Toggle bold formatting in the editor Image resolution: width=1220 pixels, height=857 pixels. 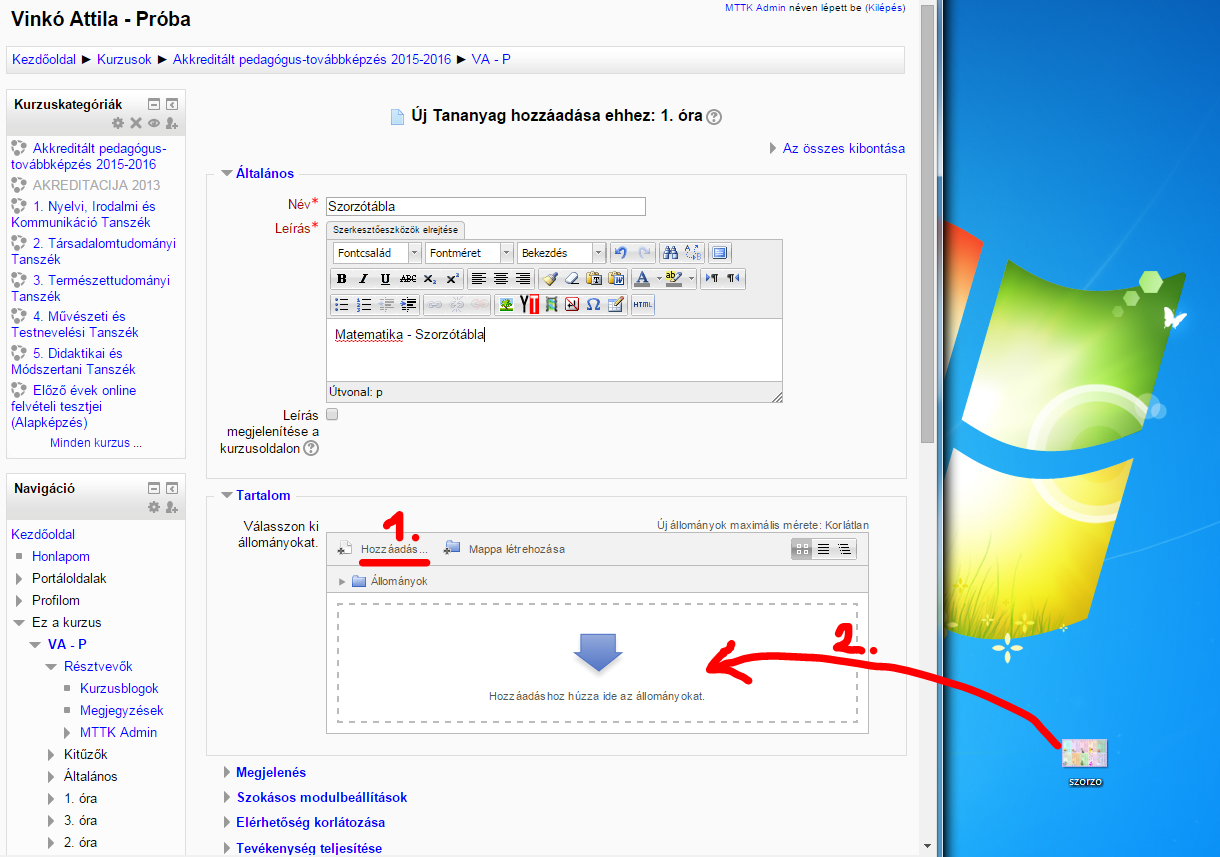coord(341,279)
